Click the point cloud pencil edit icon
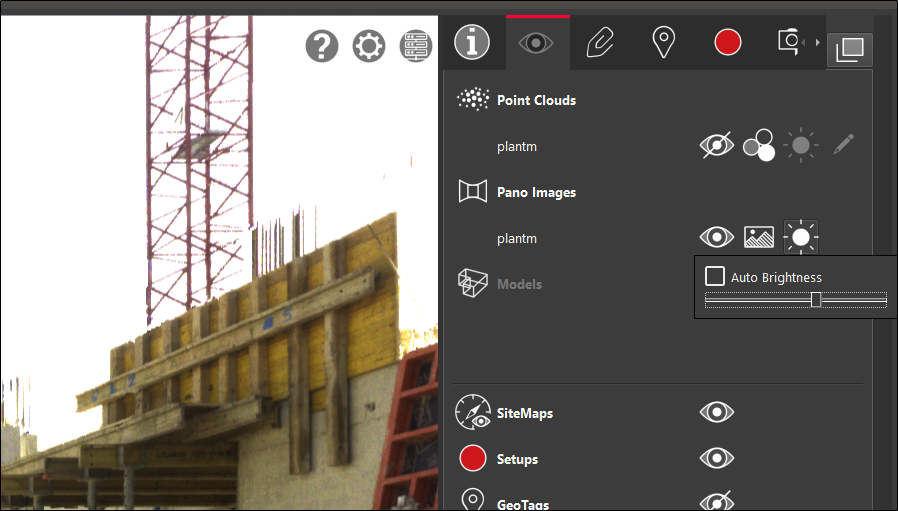This screenshot has height=511, width=898. pos(843,146)
